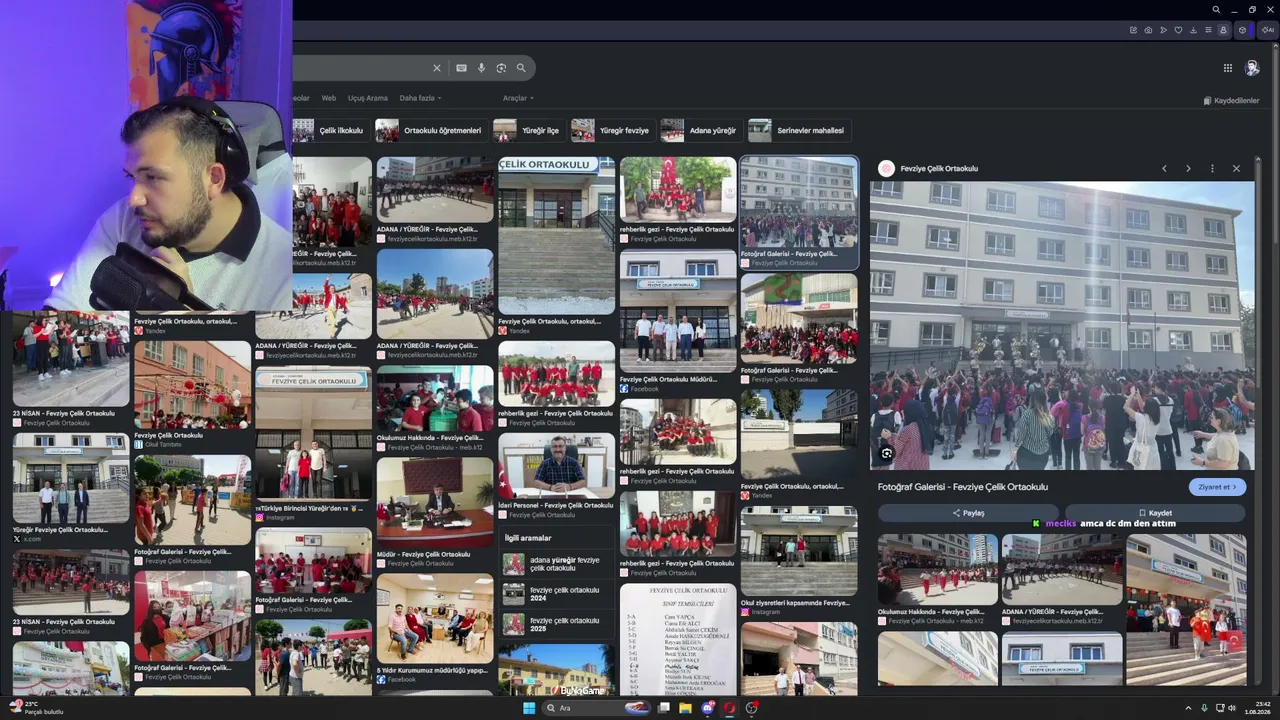Screen dimensions: 1280x720
Task: Click the large preview image of the school
Action: [x=1061, y=325]
